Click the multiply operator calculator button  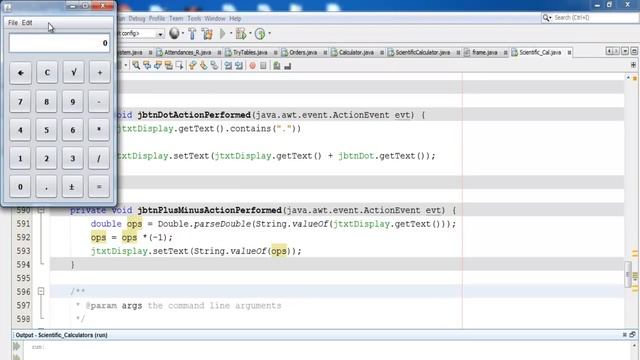click(x=99, y=130)
